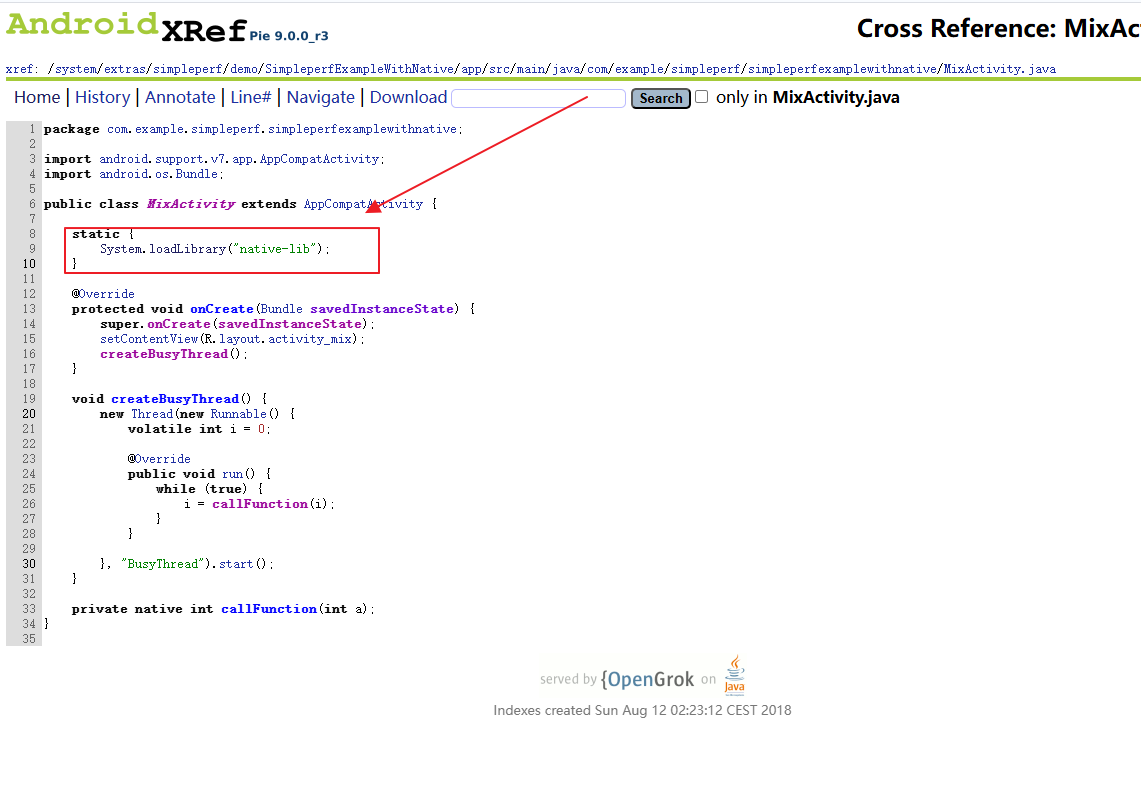The height and width of the screenshot is (792, 1141).
Task: Click the run method on line 24
Action: point(233,474)
